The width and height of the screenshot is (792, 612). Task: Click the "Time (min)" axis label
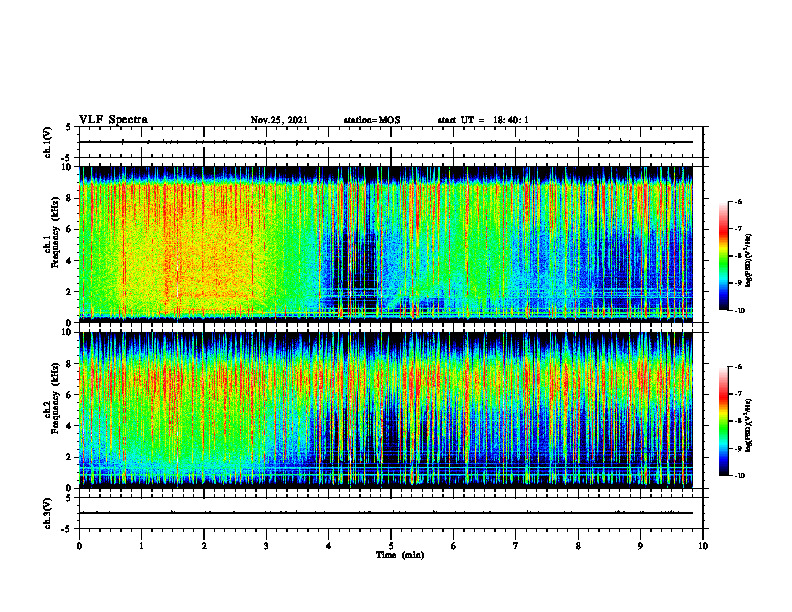(x=400, y=555)
